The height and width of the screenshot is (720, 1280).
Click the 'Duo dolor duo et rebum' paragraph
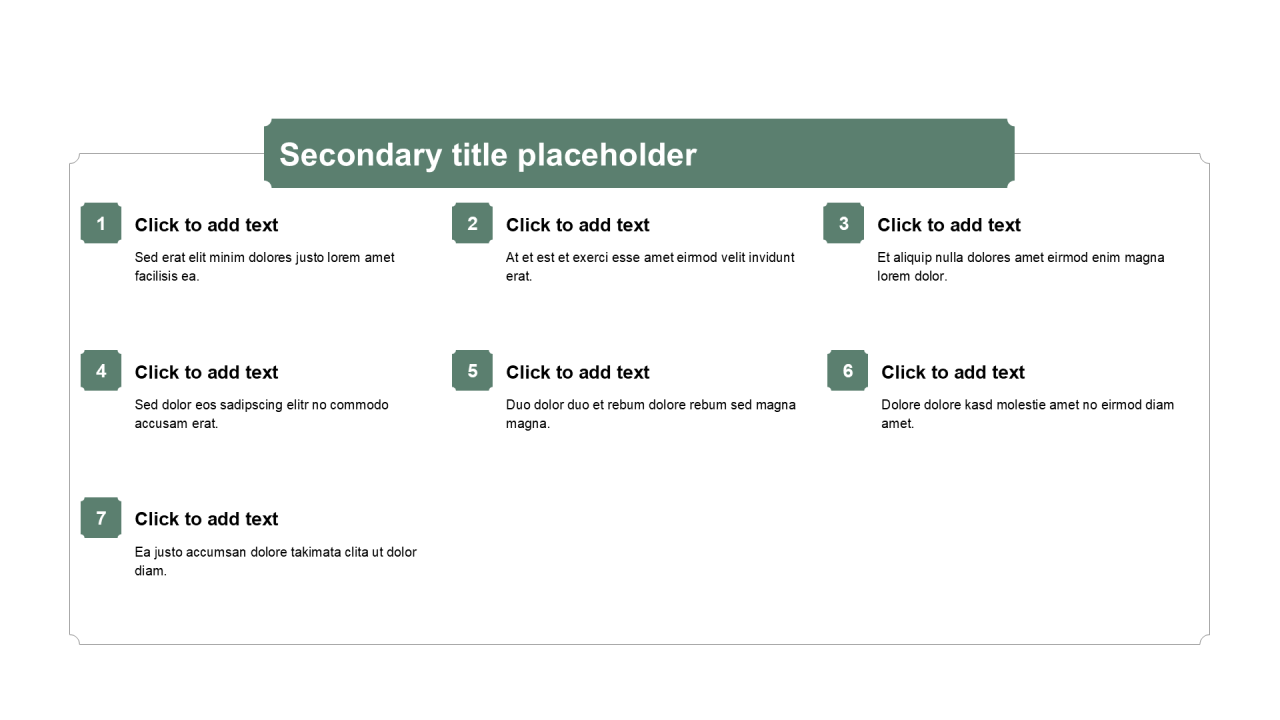tap(650, 414)
